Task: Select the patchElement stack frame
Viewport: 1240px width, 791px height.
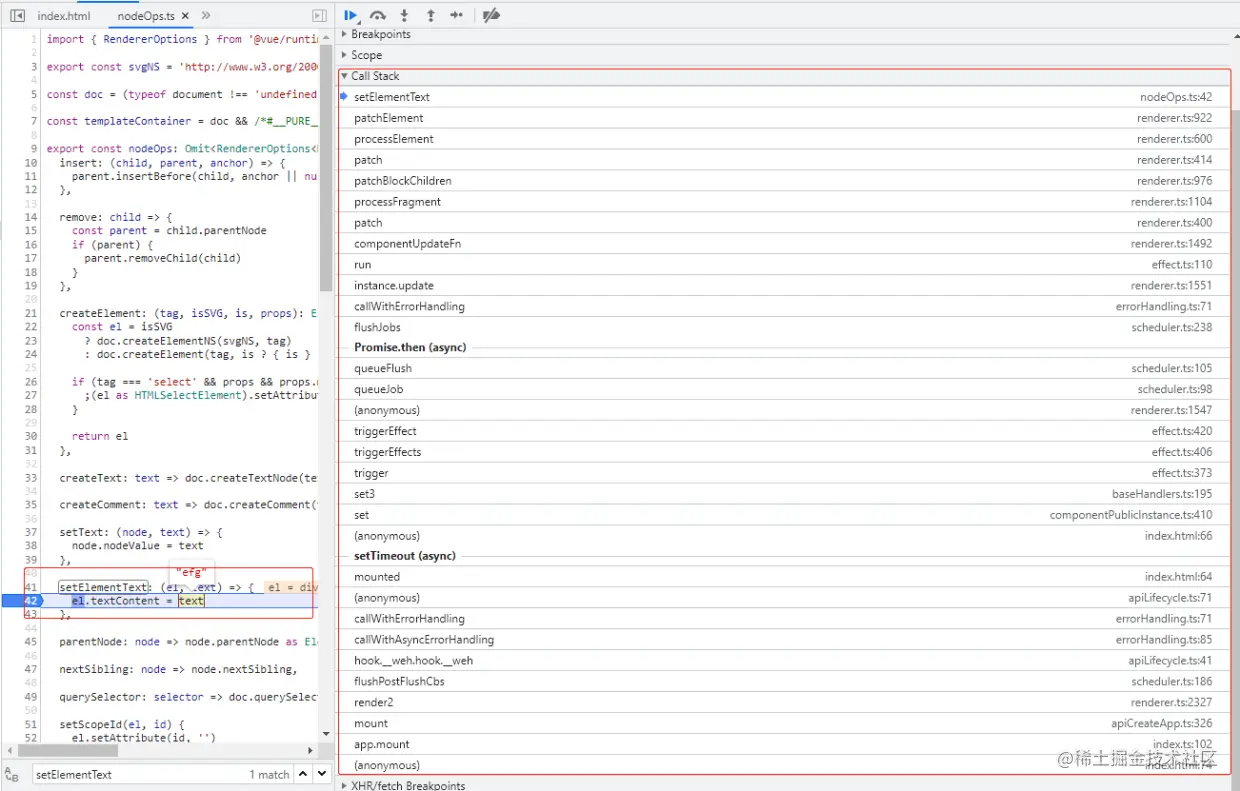Action: pyautogui.click(x=785, y=118)
